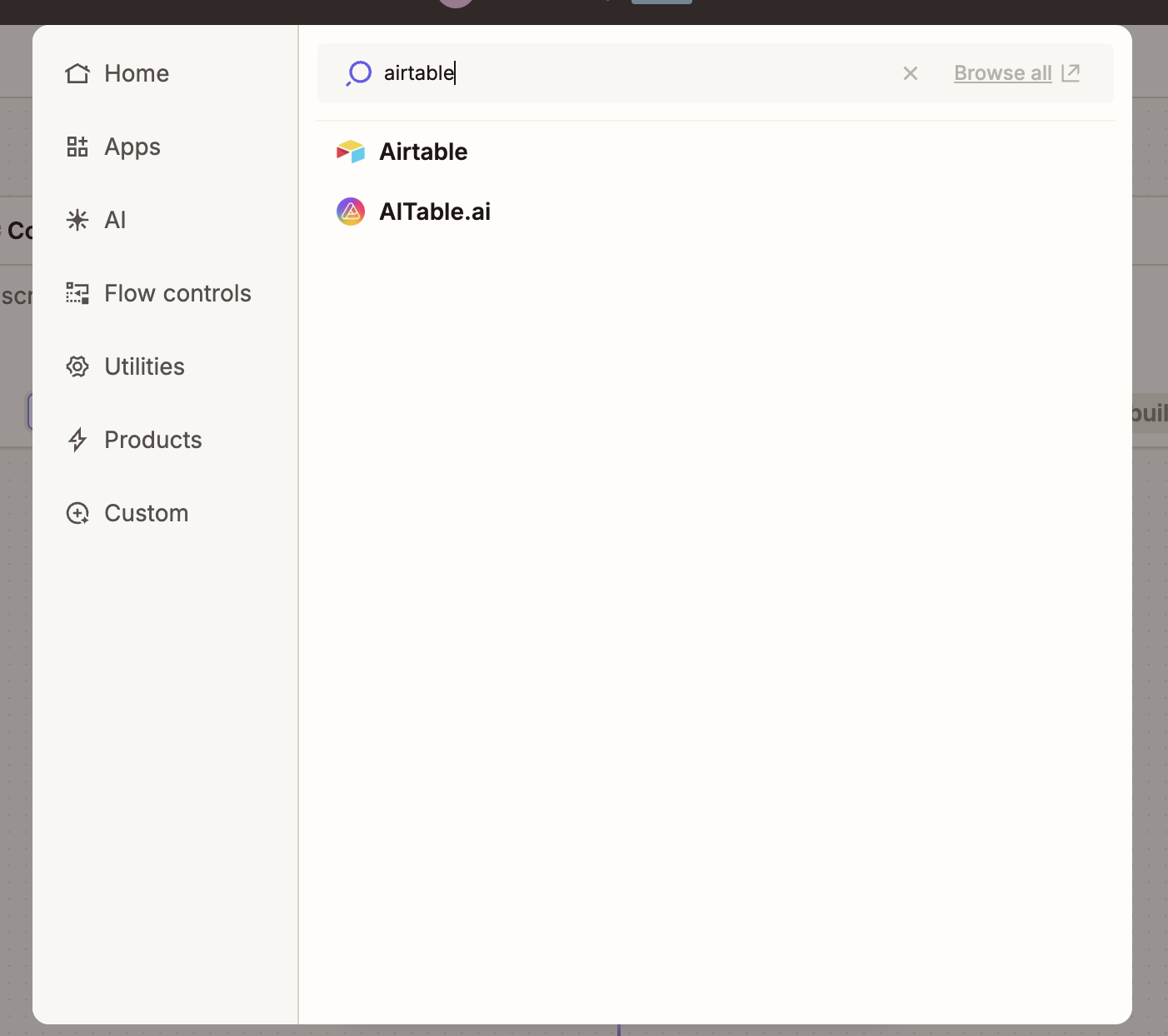Select the Airtable search result
The width and height of the screenshot is (1168, 1036).
(423, 152)
